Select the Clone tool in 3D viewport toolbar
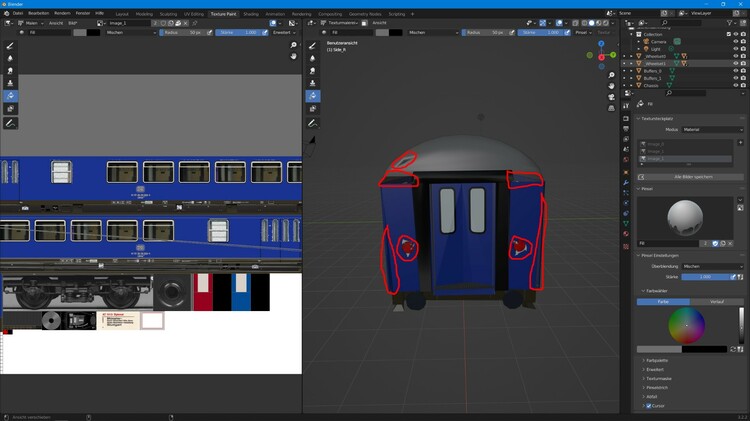 coord(312,84)
